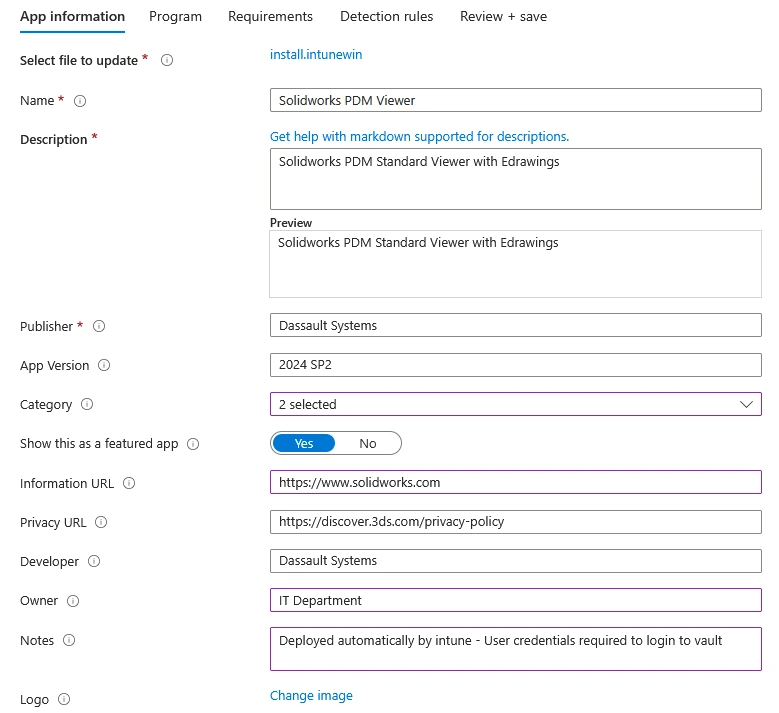Click info icon beside Logo label

click(x=64, y=699)
